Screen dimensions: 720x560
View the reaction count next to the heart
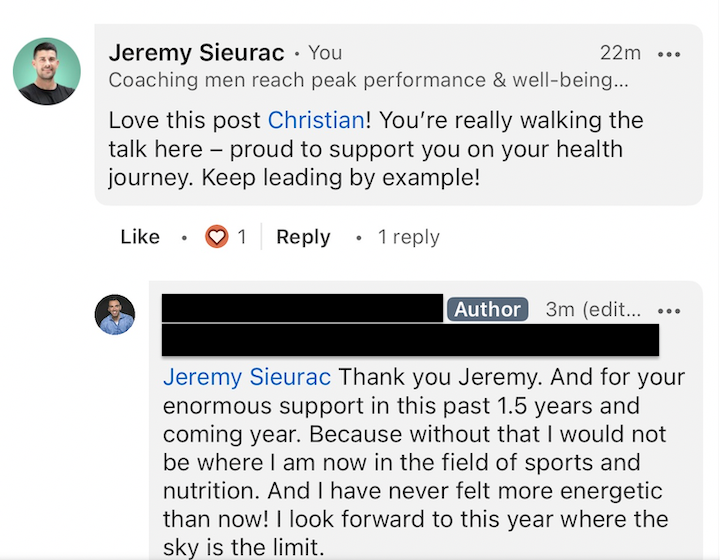pyautogui.click(x=241, y=237)
